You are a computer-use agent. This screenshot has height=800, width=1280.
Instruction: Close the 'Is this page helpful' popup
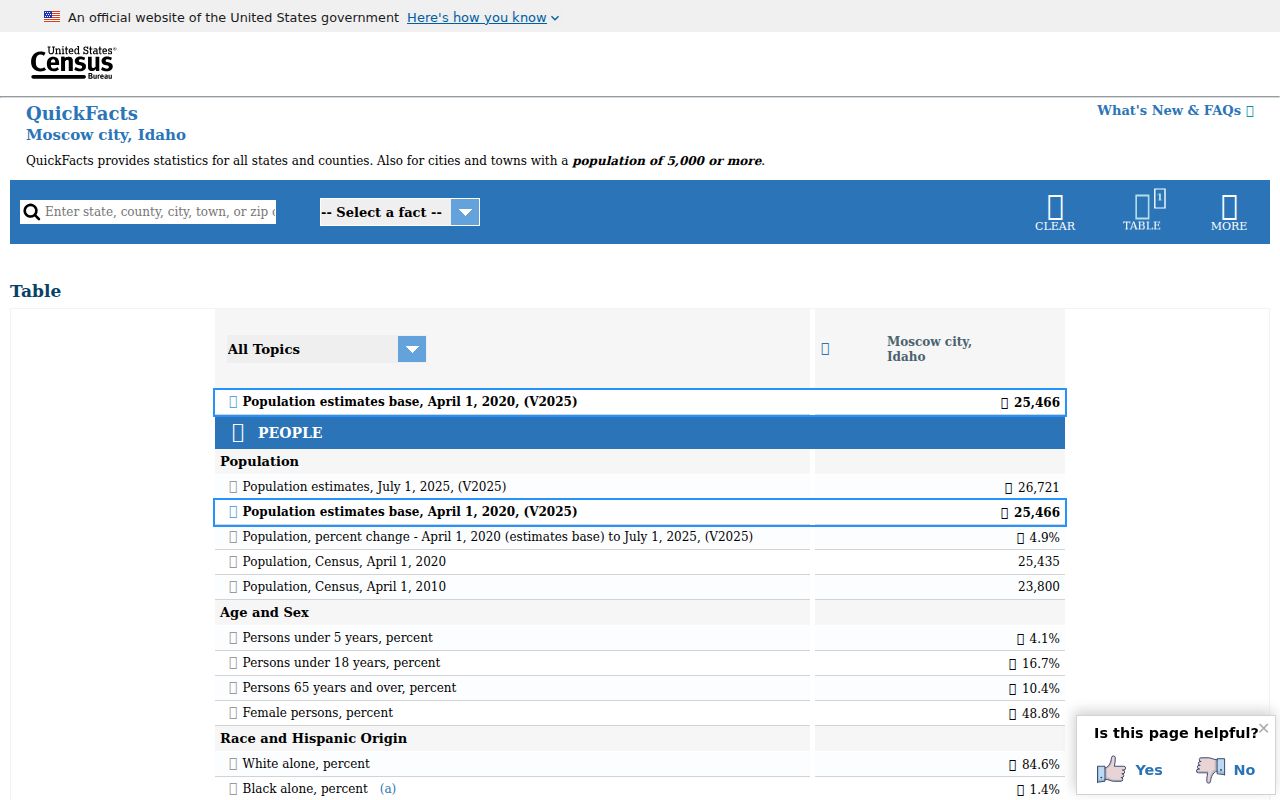(x=1264, y=728)
